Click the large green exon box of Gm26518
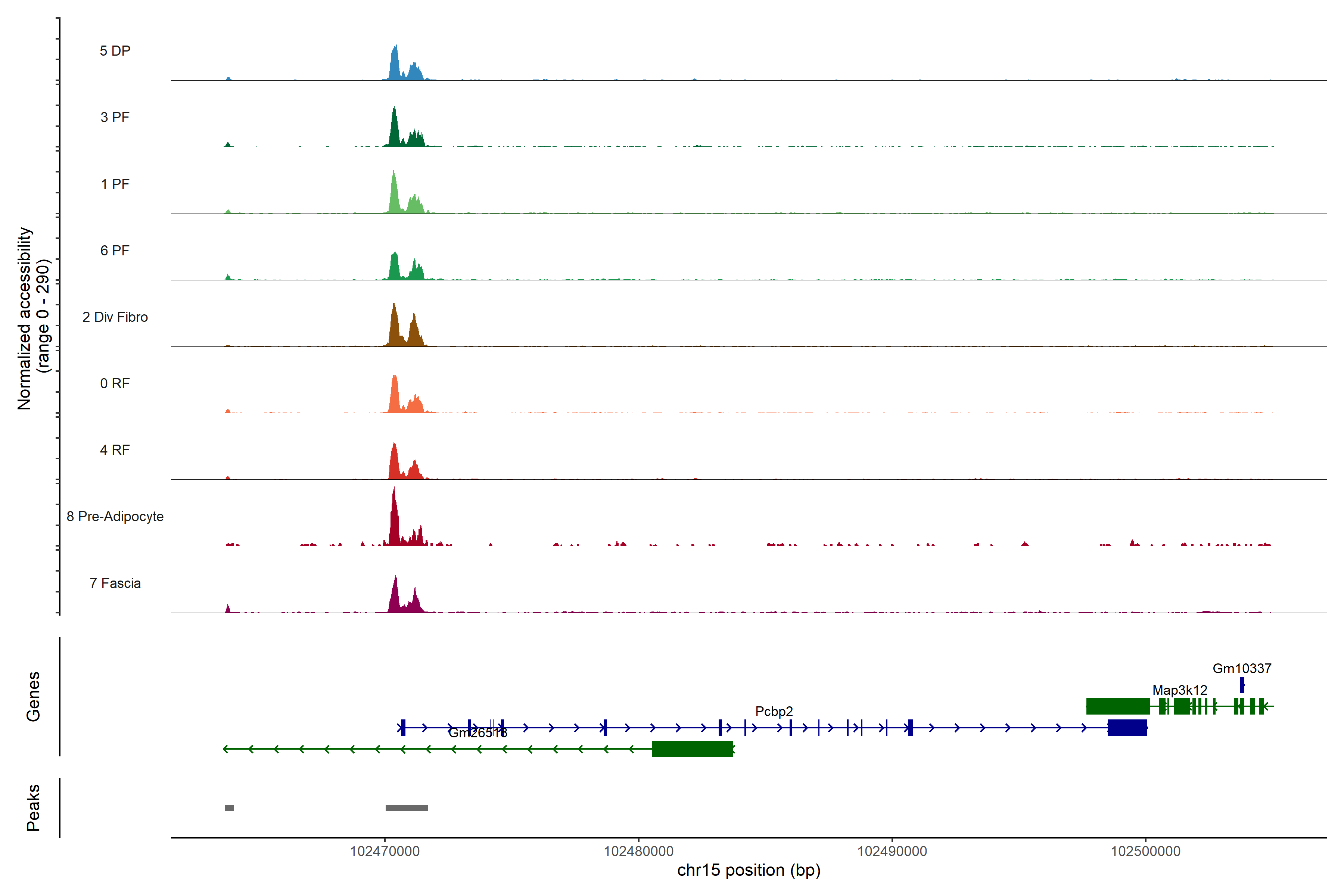 (692, 749)
